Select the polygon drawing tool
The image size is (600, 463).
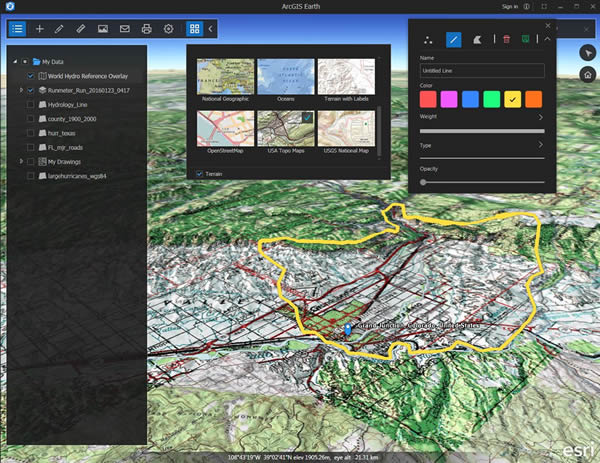477,40
